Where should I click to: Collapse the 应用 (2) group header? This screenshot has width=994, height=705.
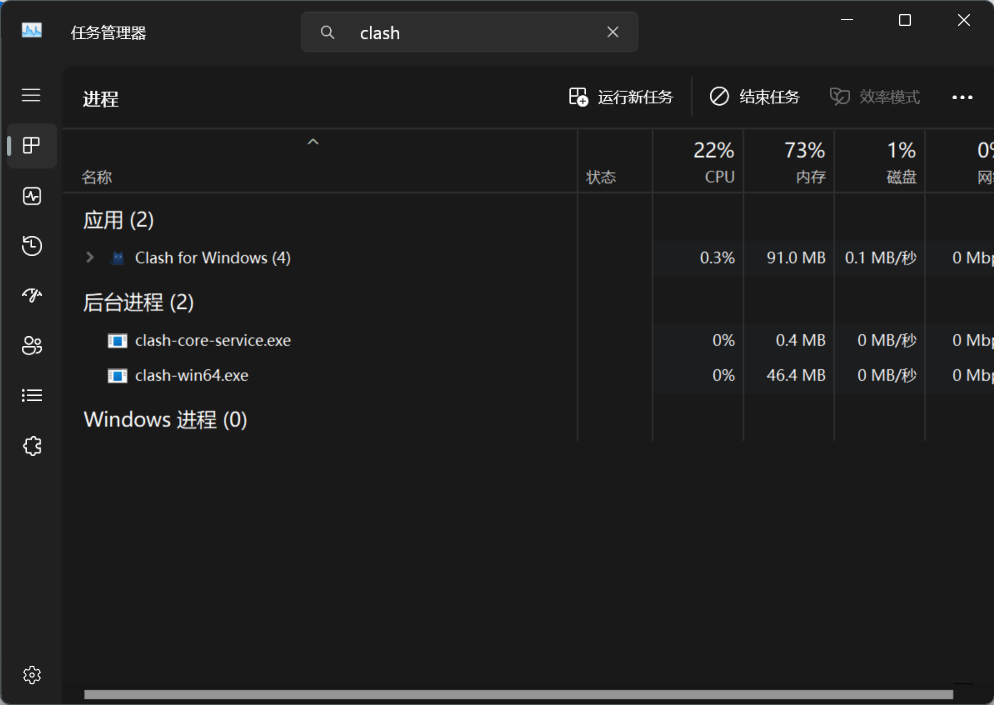[119, 220]
